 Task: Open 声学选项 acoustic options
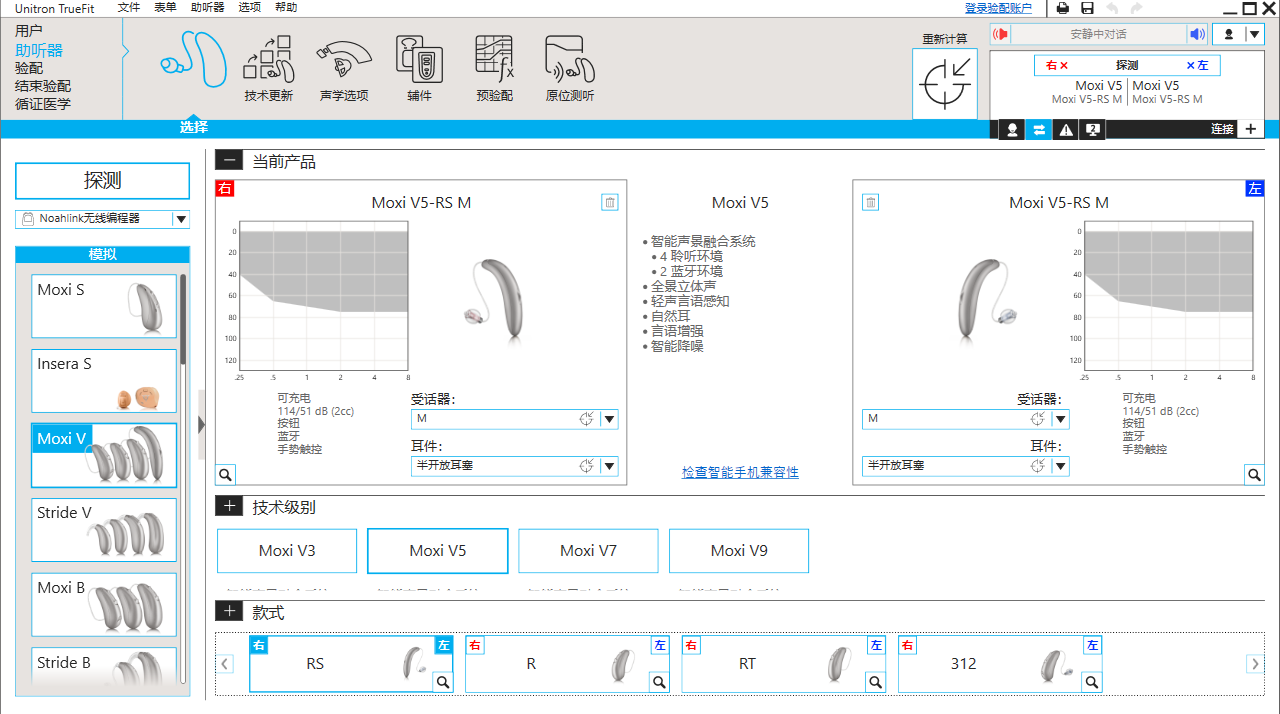click(344, 70)
